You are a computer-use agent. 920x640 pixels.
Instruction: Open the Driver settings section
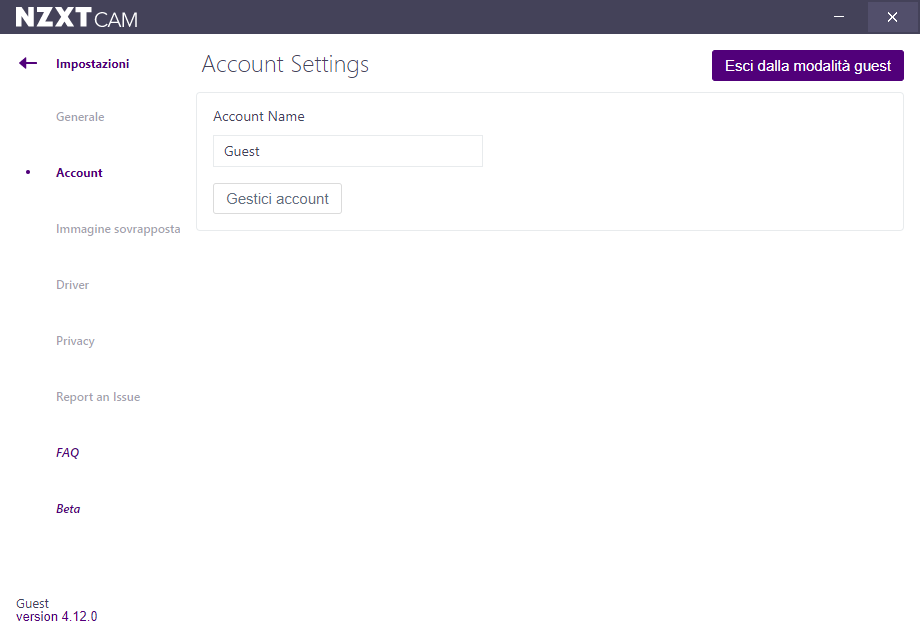[72, 285]
